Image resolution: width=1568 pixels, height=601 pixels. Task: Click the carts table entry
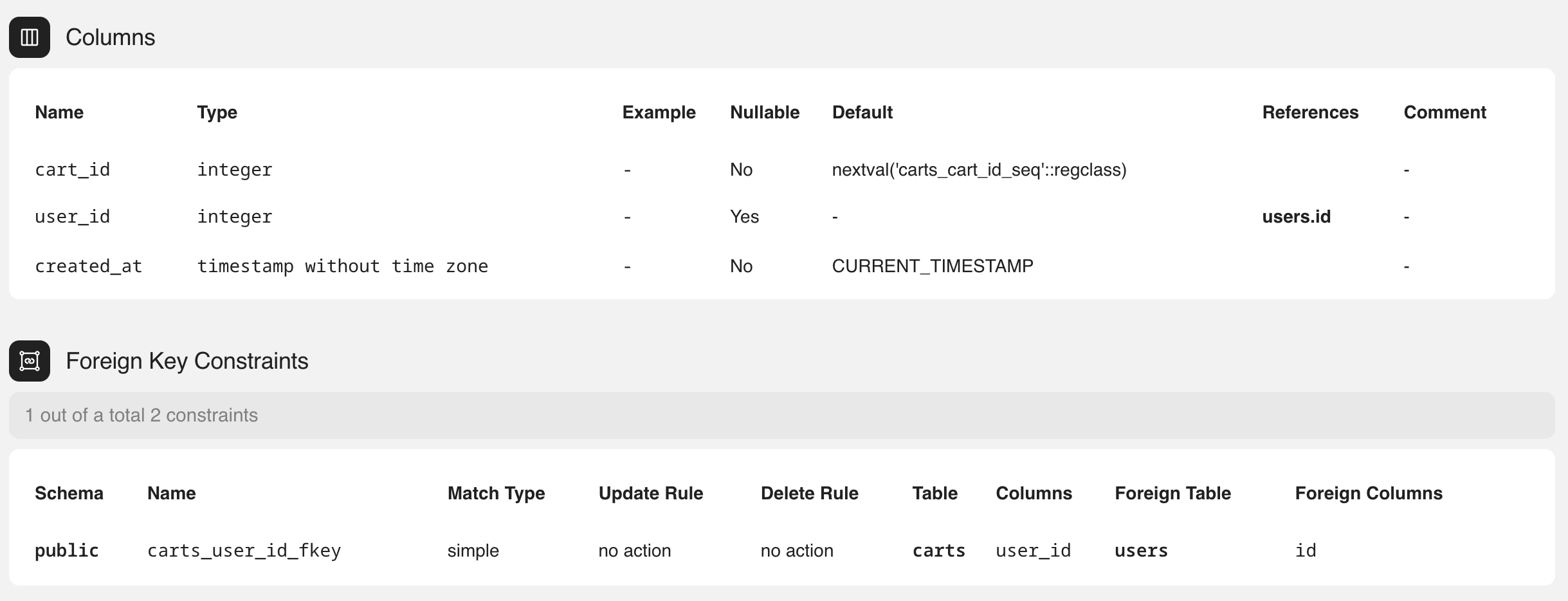(x=938, y=550)
